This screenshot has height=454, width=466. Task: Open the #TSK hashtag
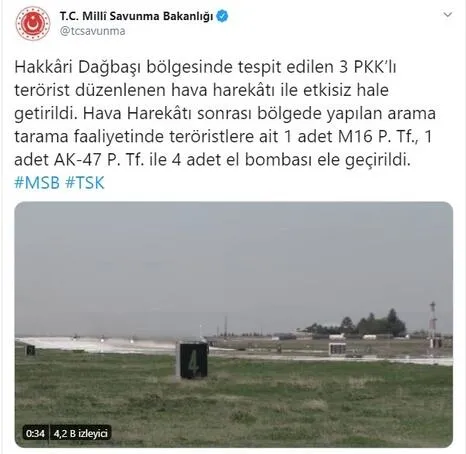click(85, 183)
